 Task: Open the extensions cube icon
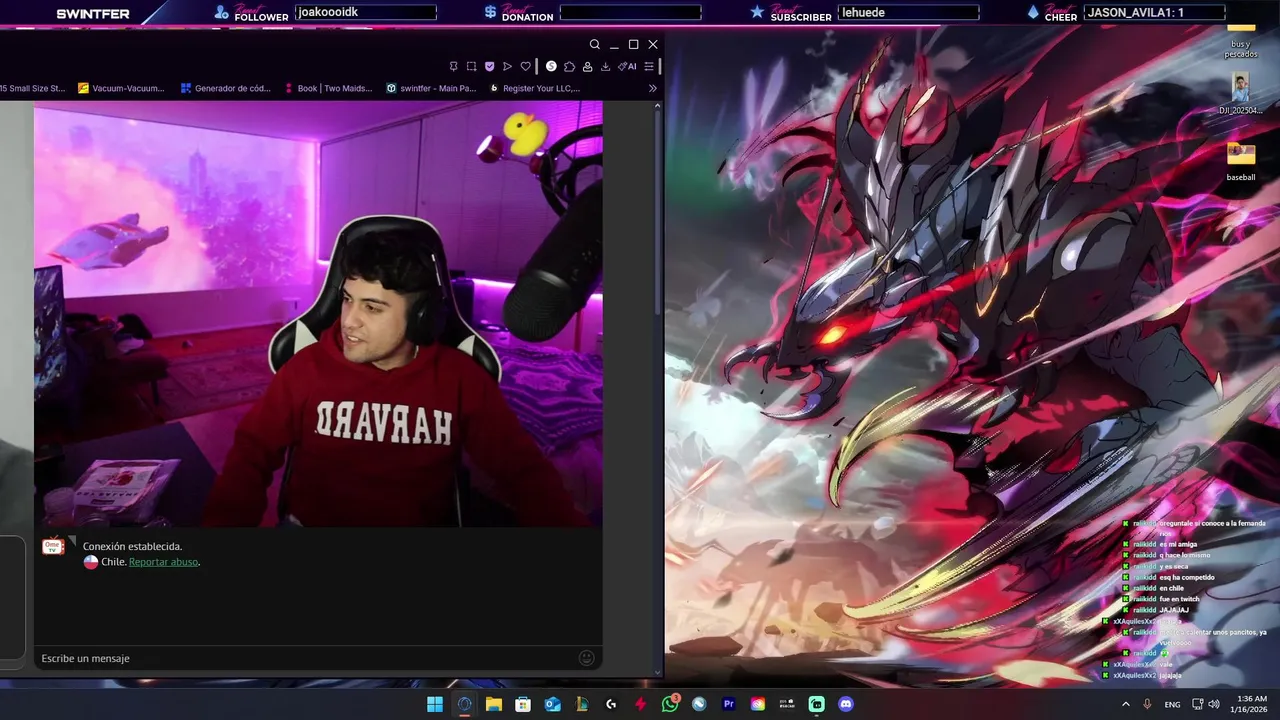click(x=569, y=66)
